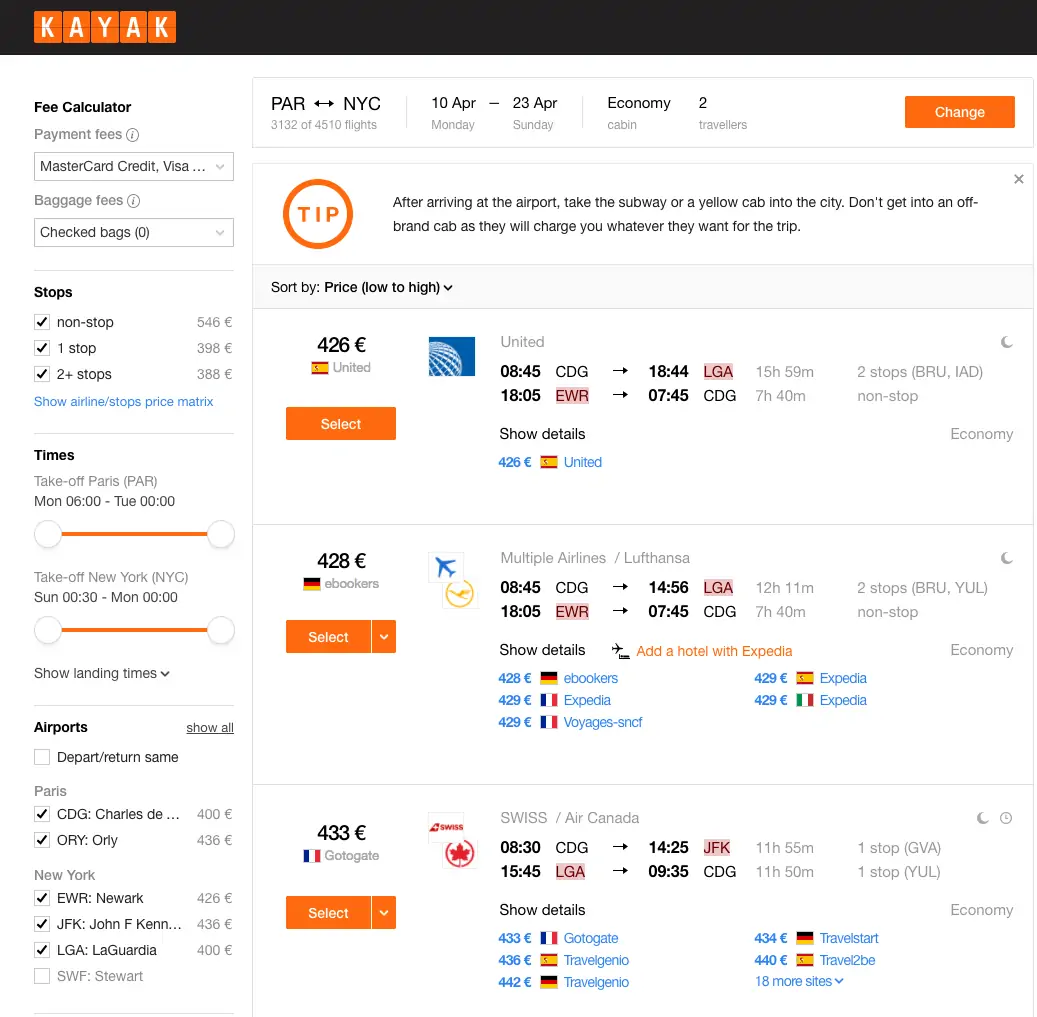Click the Baggage fees info icon
This screenshot has width=1037, height=1017.
point(134,201)
